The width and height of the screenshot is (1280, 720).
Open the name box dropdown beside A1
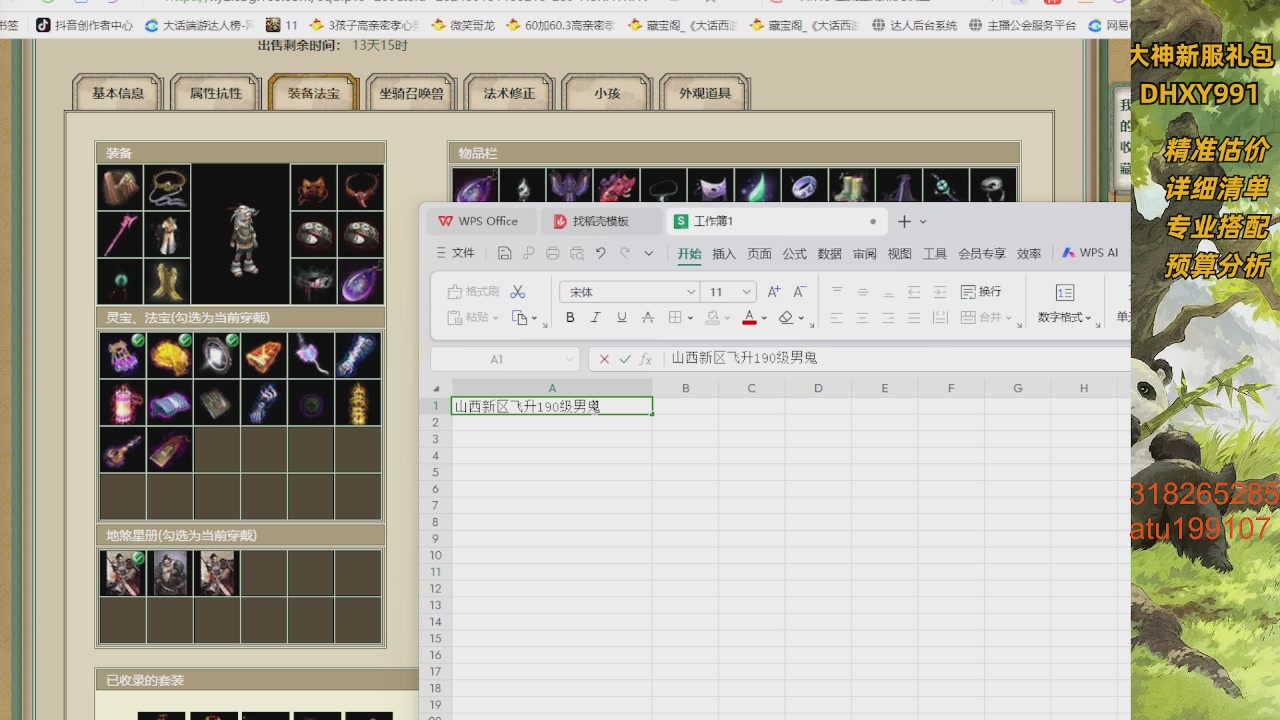point(569,359)
